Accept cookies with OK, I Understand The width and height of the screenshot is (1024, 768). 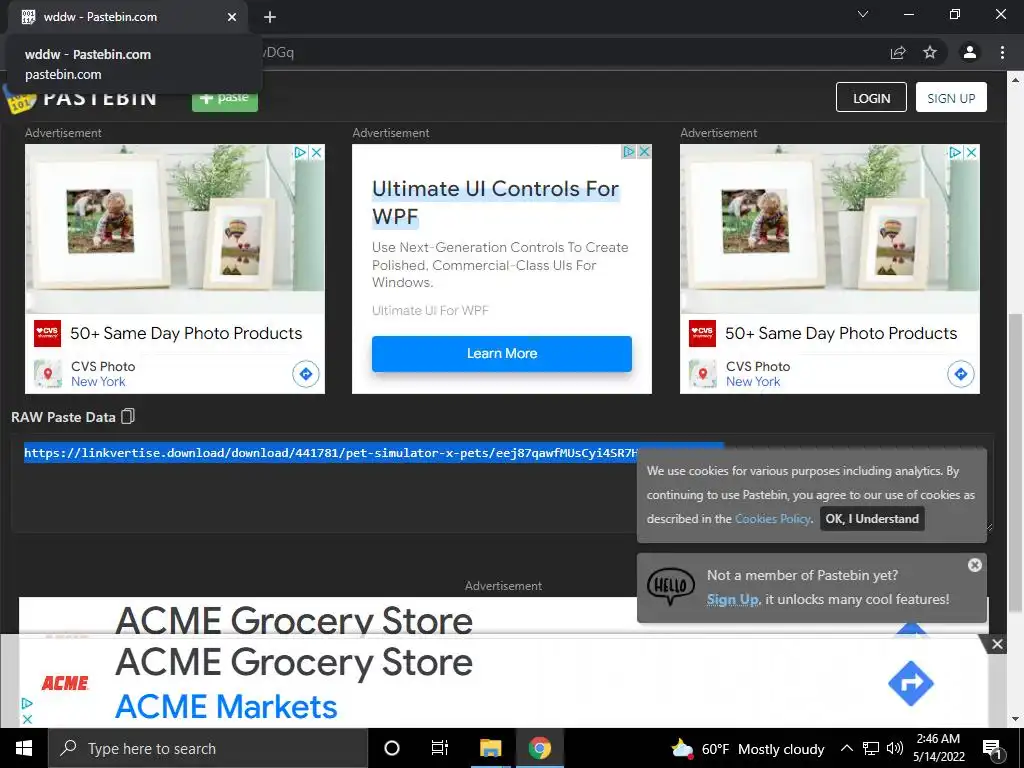(872, 519)
